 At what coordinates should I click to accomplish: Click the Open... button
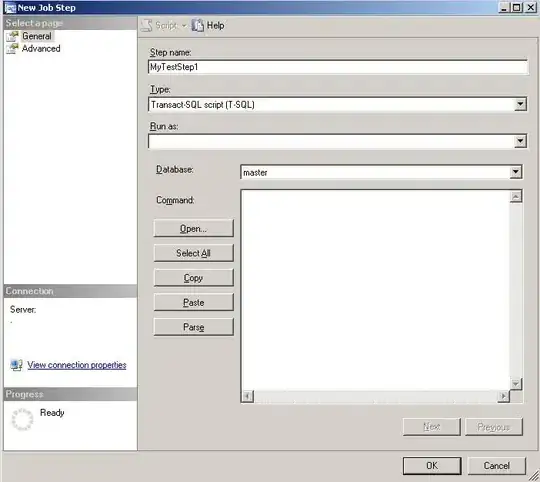194,228
